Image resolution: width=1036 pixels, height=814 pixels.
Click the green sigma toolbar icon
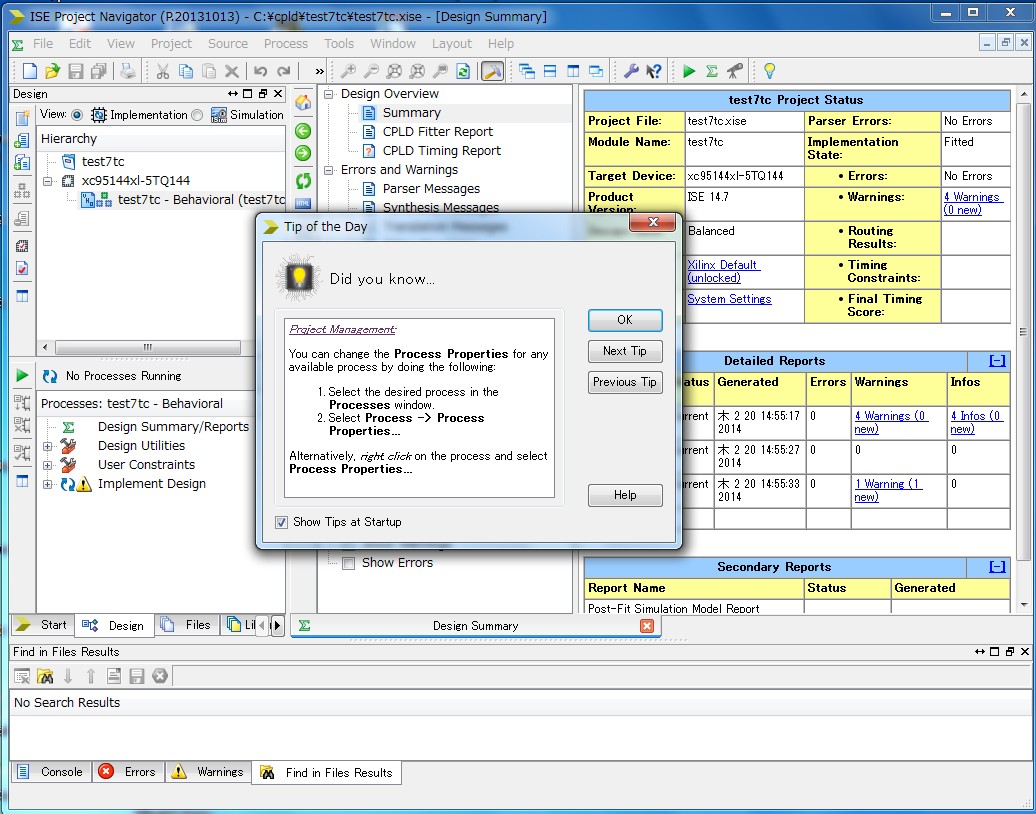(712, 71)
